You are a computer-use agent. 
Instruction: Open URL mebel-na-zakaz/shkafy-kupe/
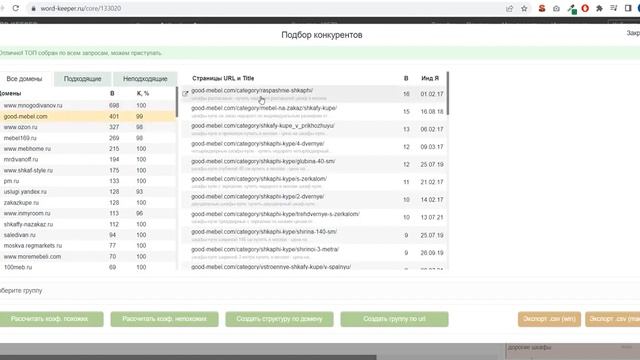click(264, 108)
